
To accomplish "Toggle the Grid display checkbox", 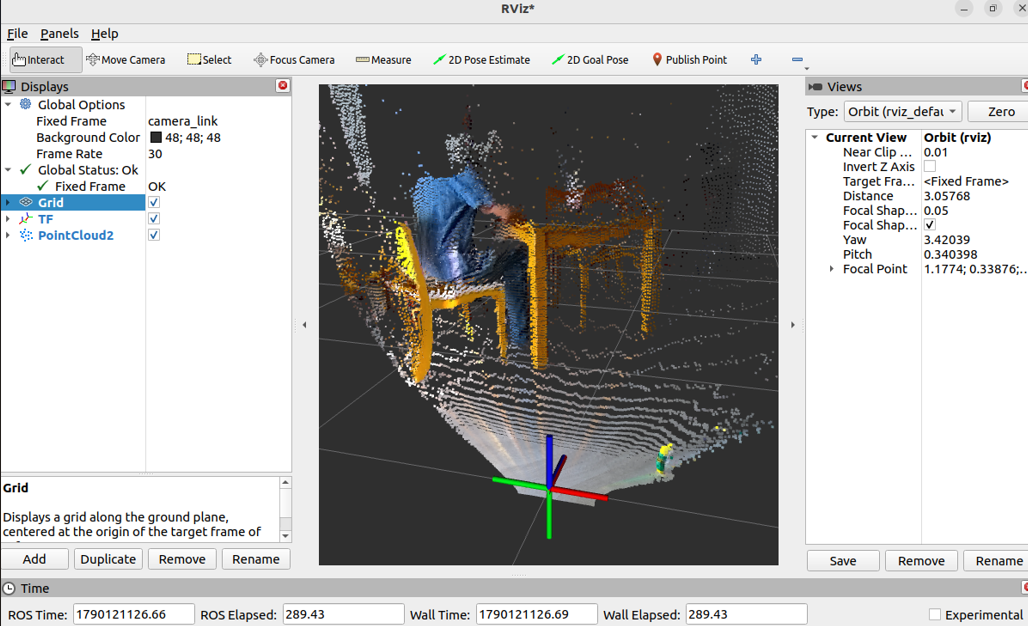I will pos(154,203).
